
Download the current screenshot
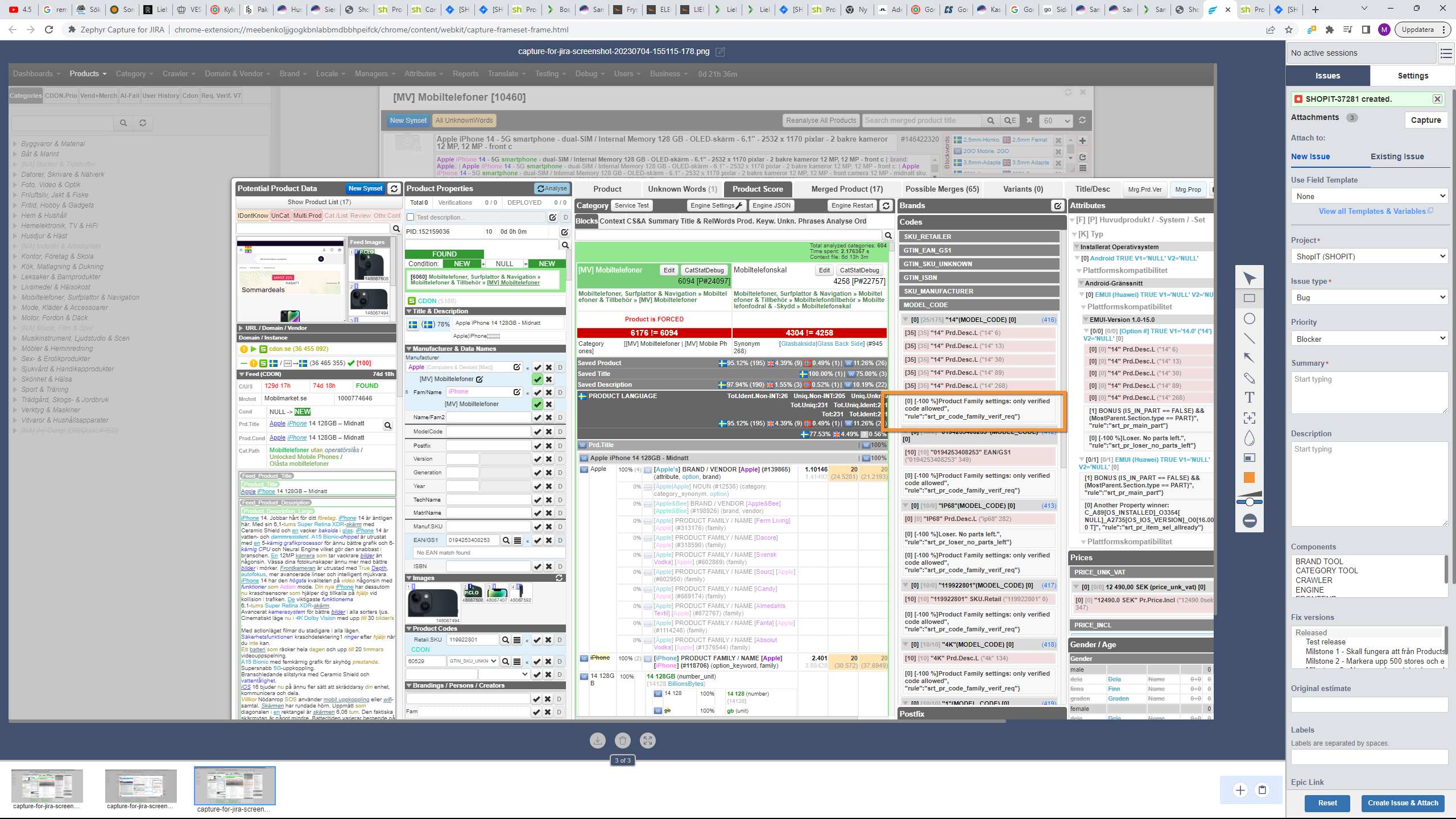597,741
